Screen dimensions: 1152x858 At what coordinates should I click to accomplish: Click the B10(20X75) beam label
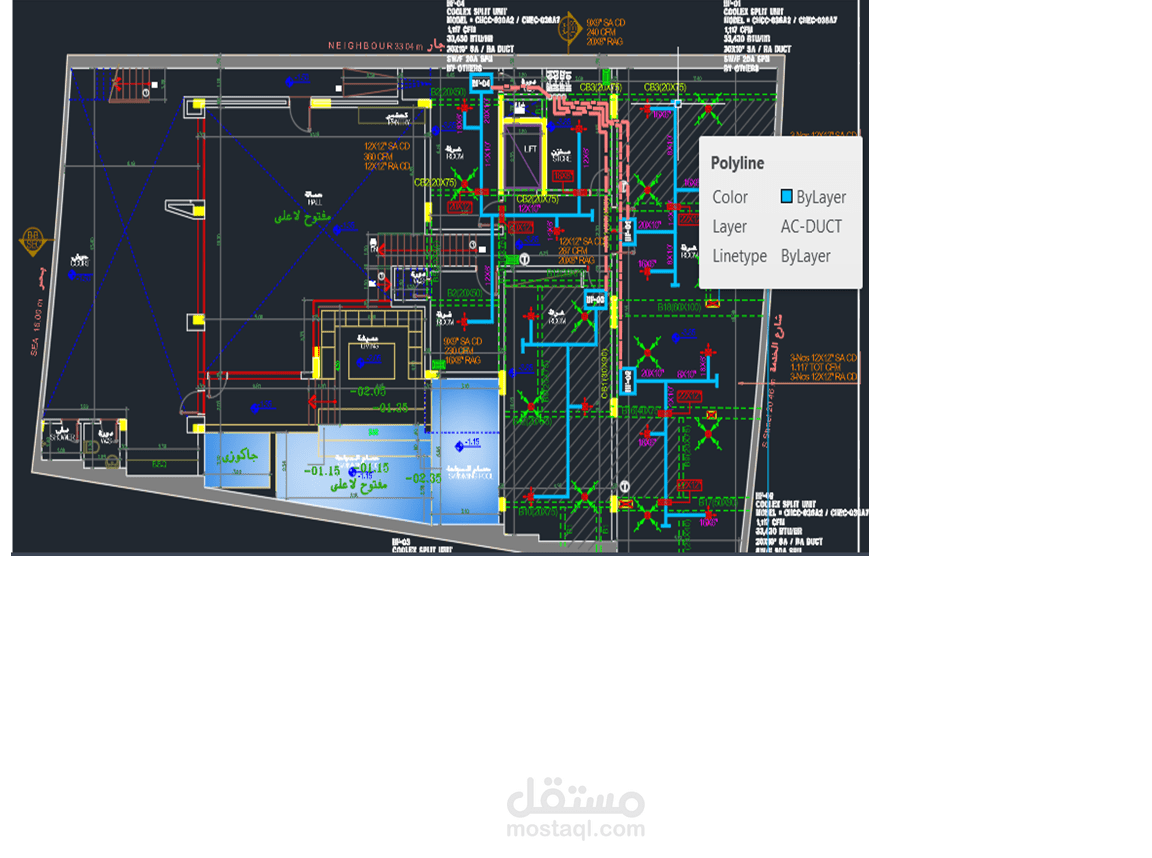pos(538,513)
